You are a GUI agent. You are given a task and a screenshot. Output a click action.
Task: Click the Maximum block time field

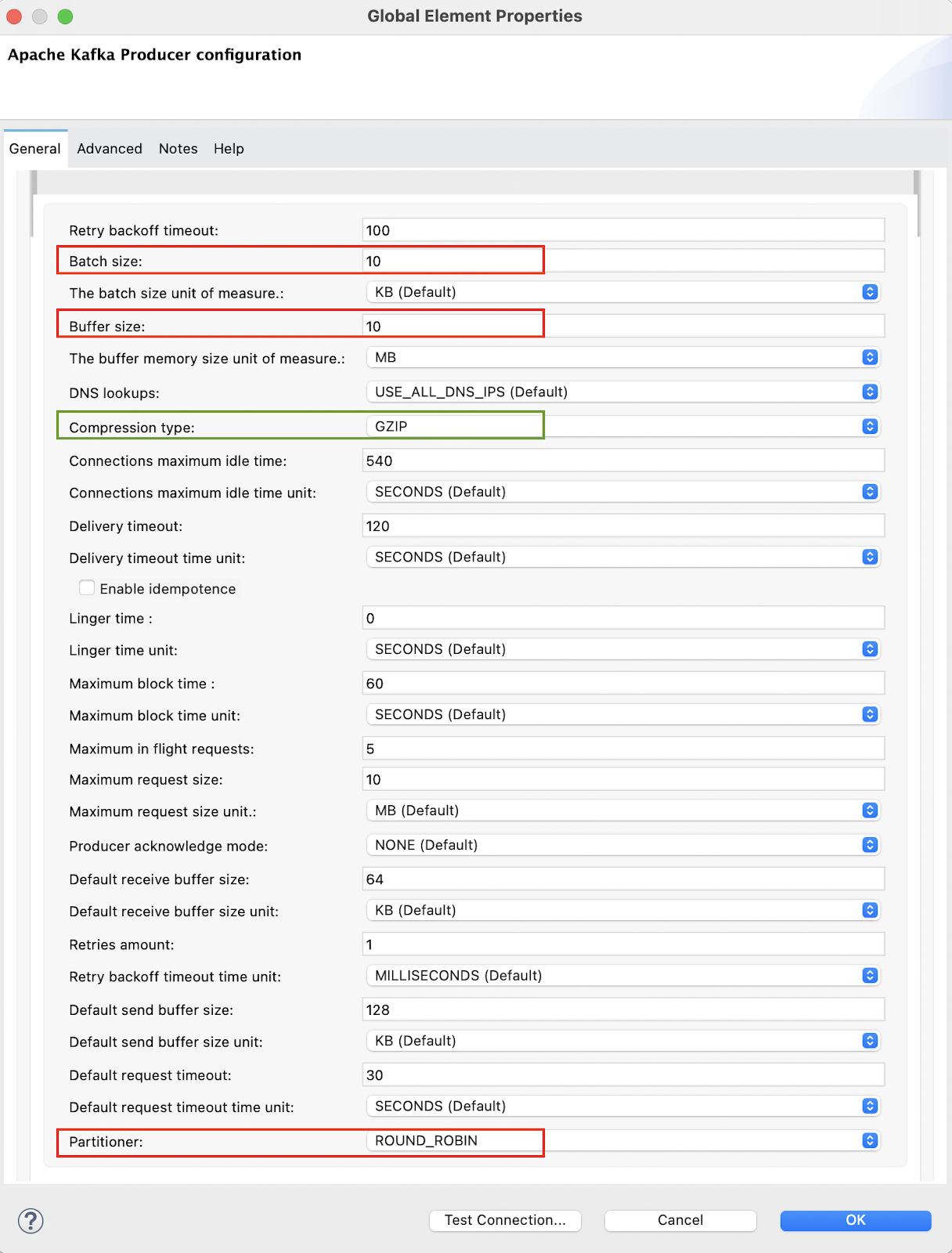623,683
